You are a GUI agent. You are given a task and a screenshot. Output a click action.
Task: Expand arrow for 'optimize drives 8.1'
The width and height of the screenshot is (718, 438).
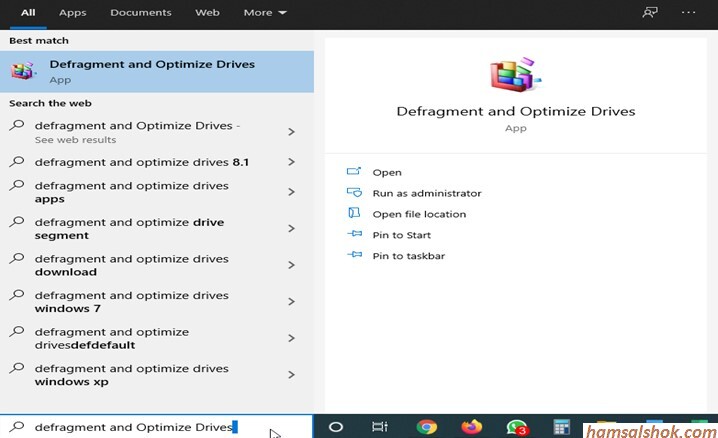point(291,162)
